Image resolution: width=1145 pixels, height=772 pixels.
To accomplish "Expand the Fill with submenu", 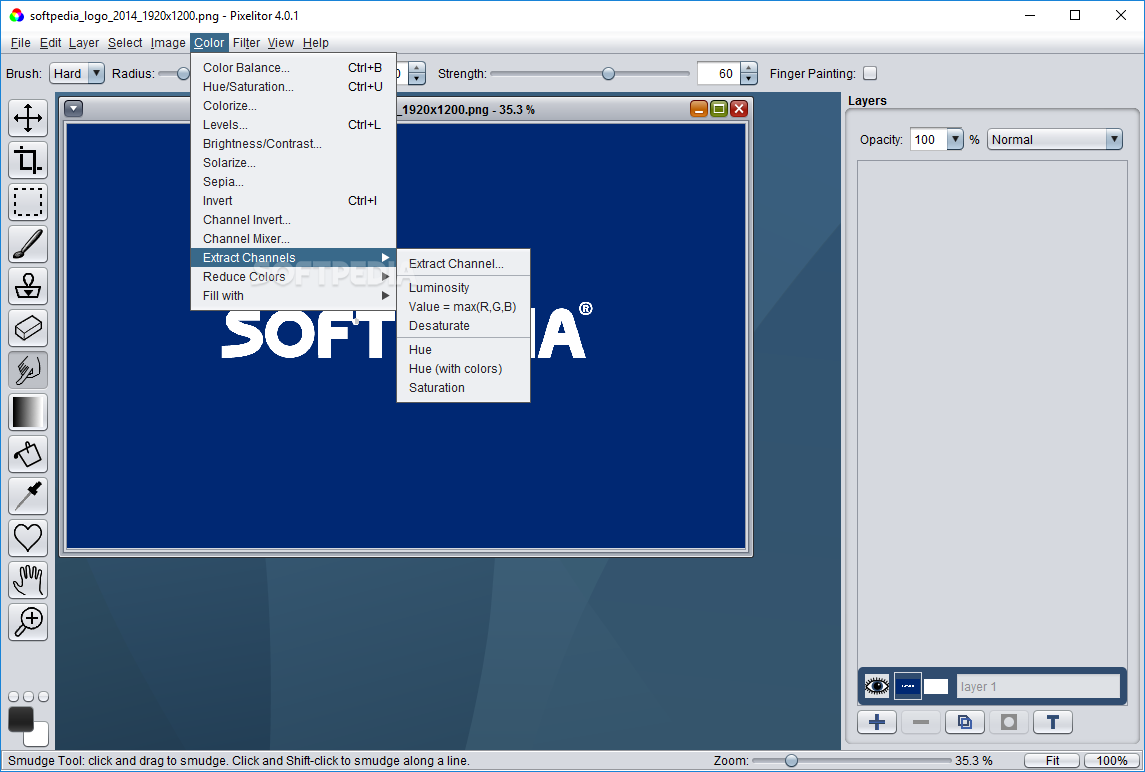I will (x=294, y=296).
